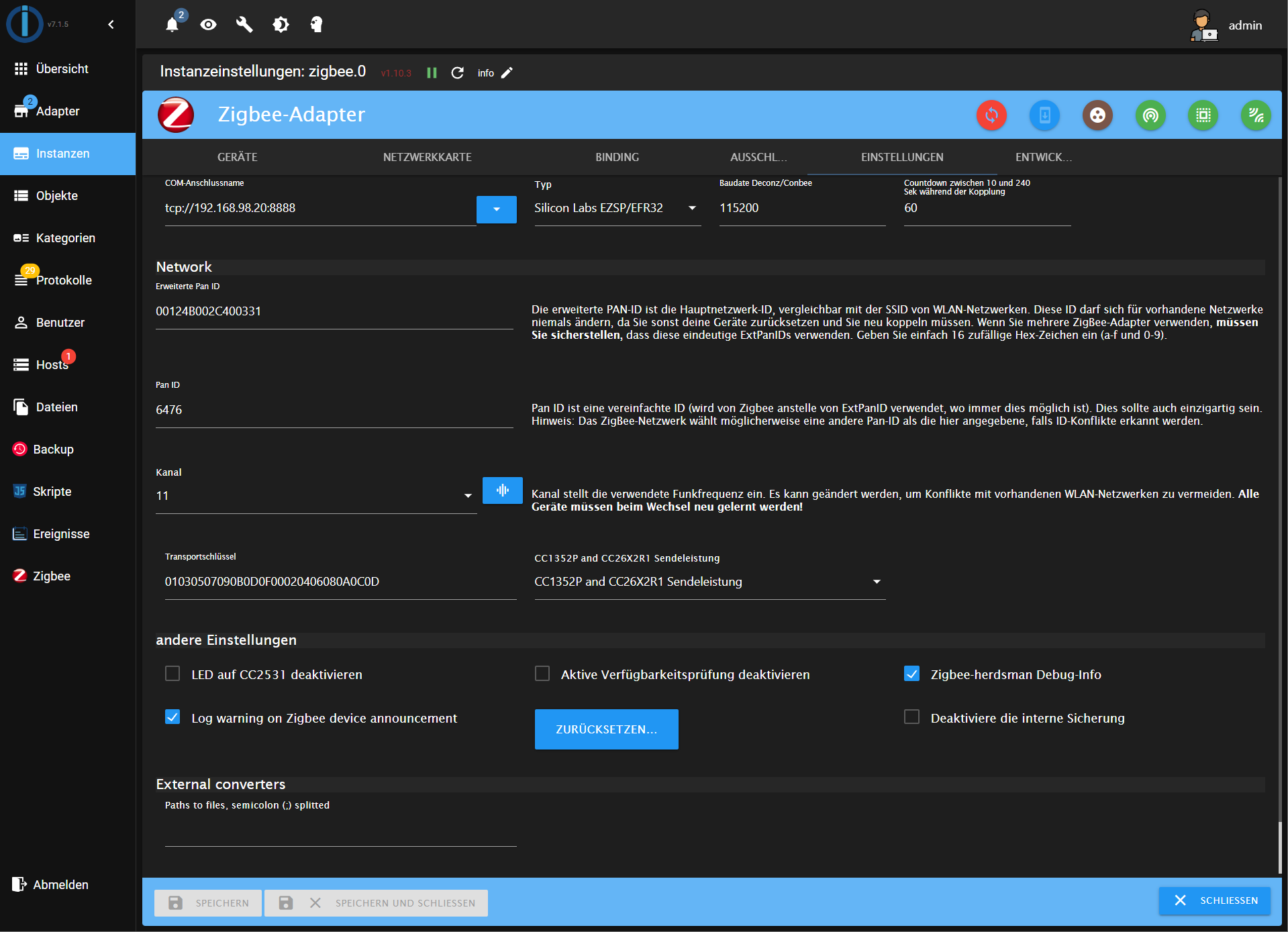Open Dateien in the sidebar
This screenshot has height=932, width=1288.
pyautogui.click(x=68, y=407)
